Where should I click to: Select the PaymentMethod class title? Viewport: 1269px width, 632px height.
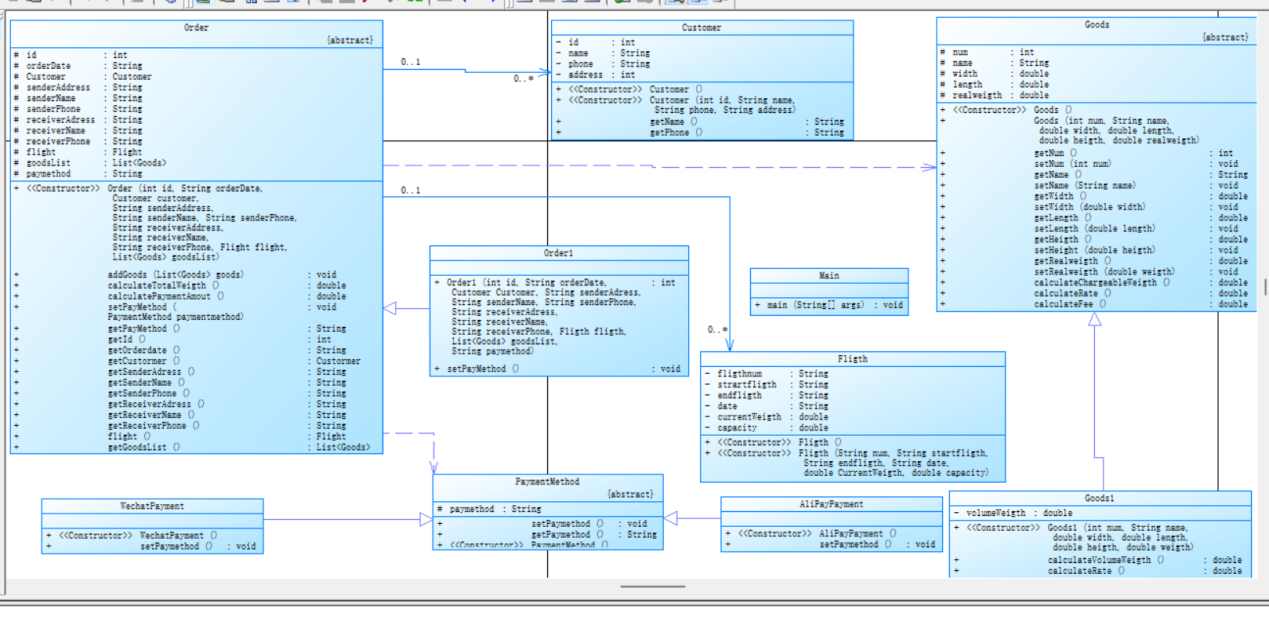point(547,482)
